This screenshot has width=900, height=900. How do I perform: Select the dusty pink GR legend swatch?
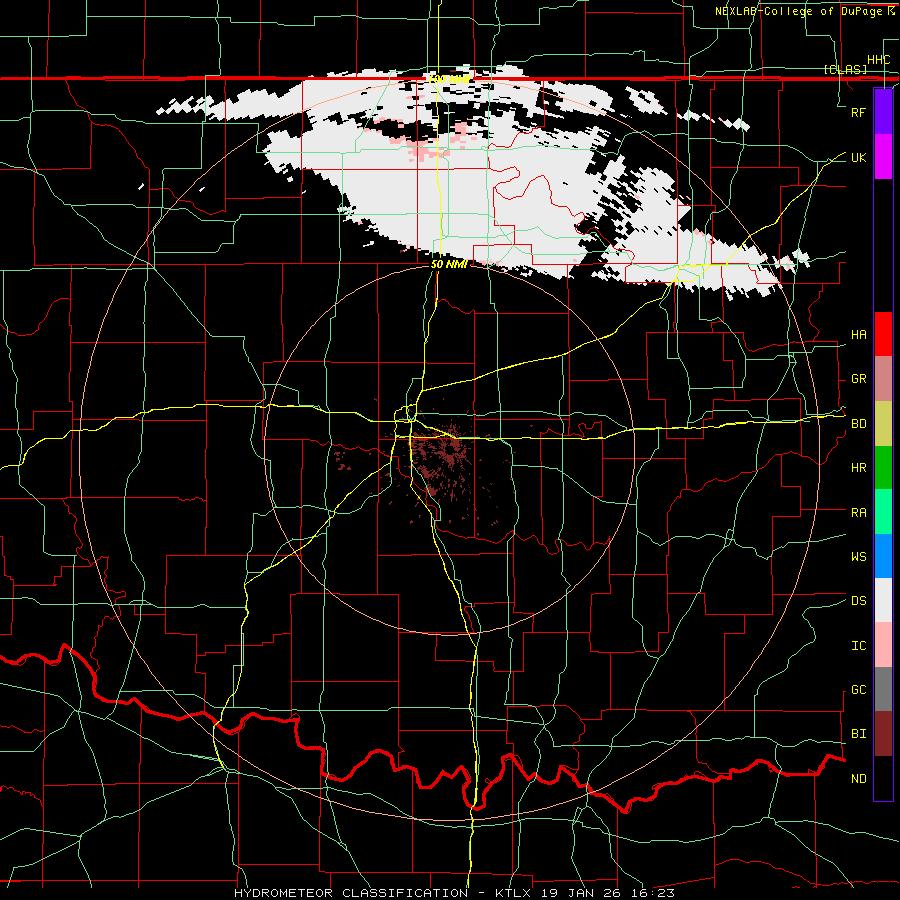pos(883,378)
